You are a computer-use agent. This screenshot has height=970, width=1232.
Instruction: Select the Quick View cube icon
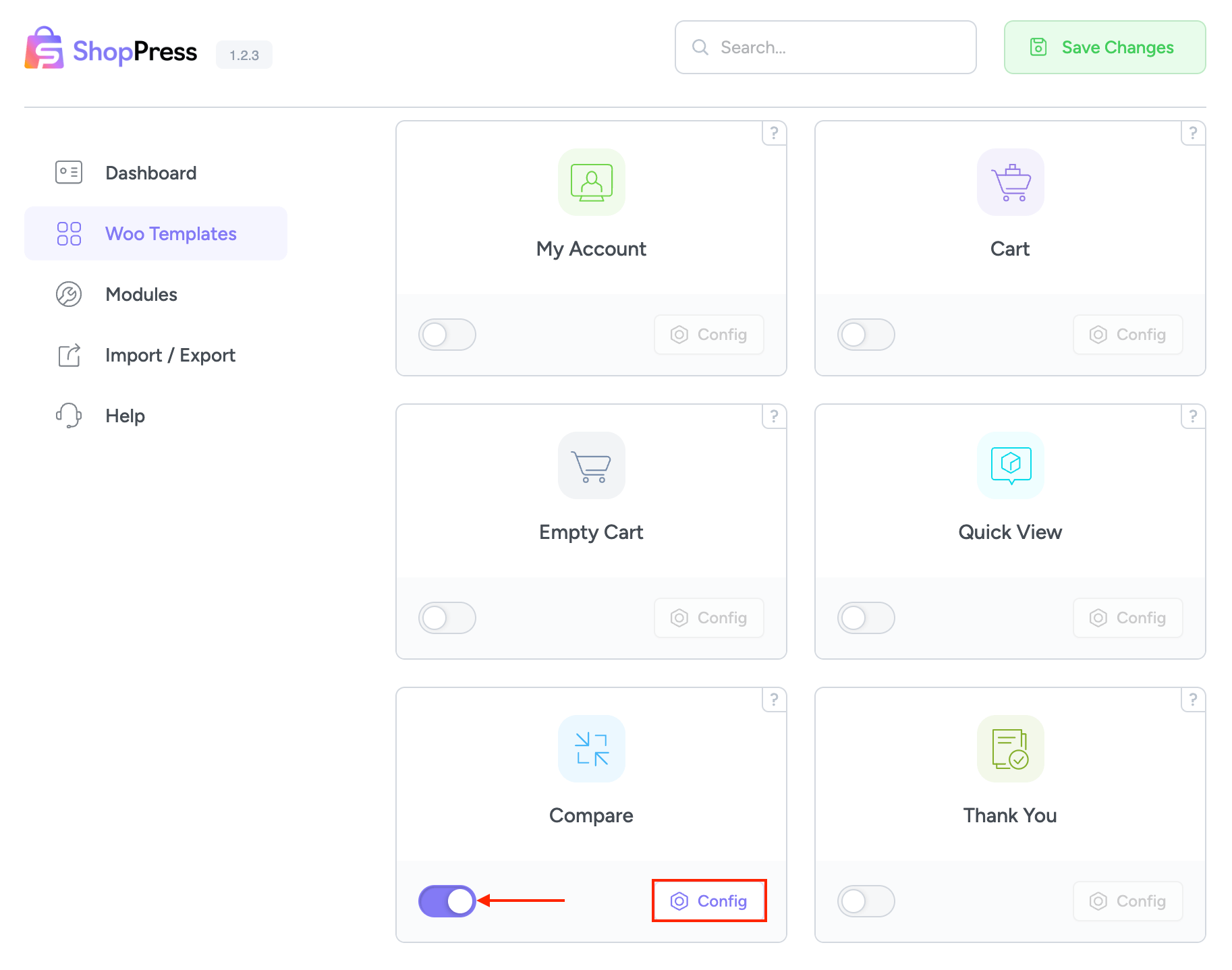[1009, 466]
